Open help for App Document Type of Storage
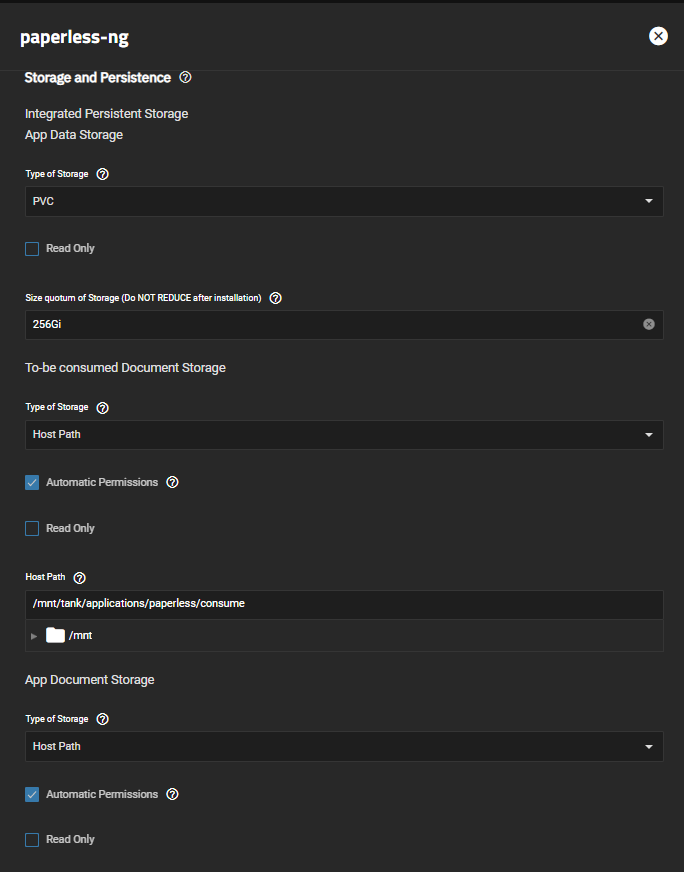Image resolution: width=684 pixels, height=872 pixels. tap(102, 719)
